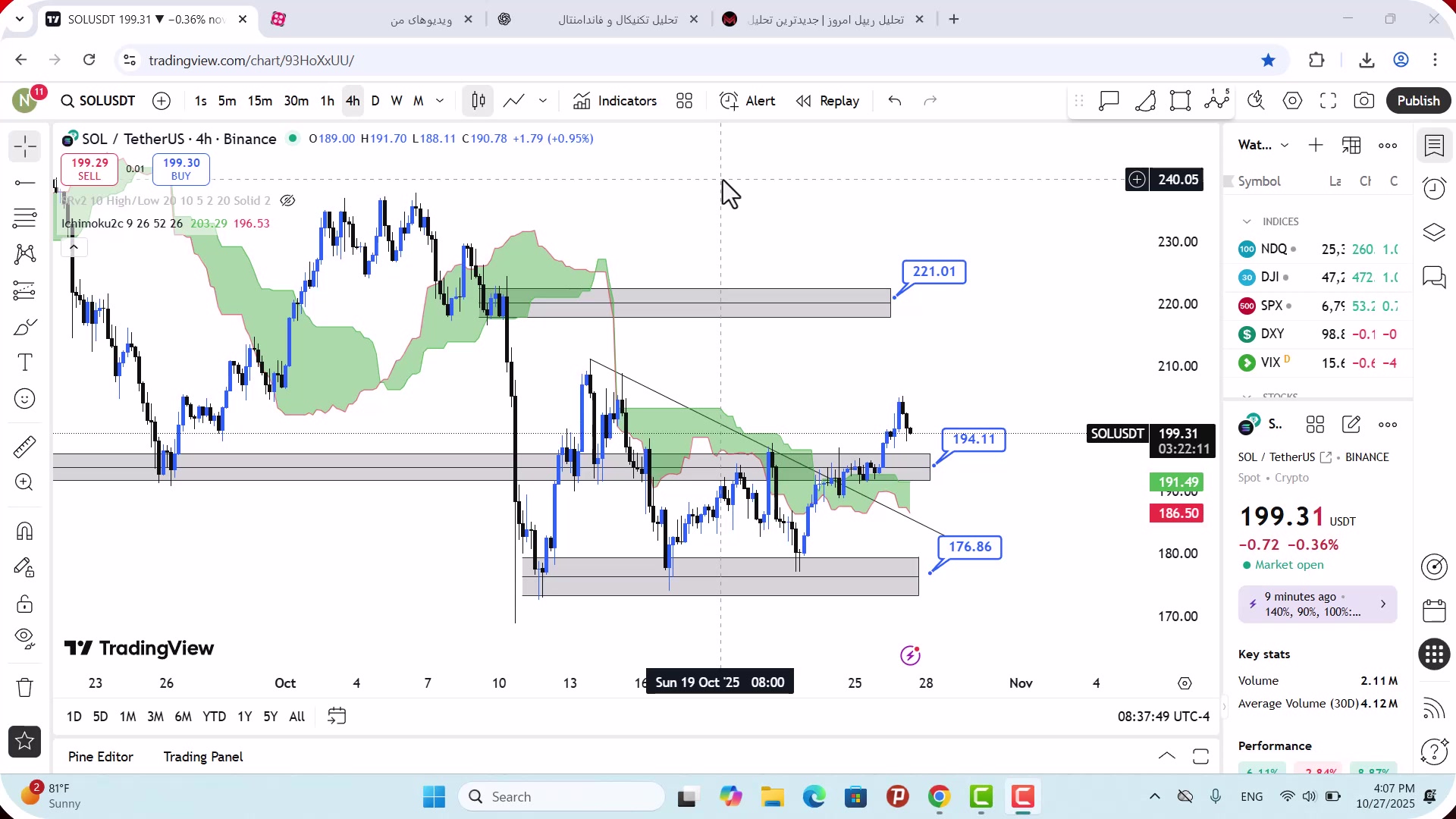Screen dimensions: 1456x819
Task: Set chart range to 1M
Action: tap(127, 717)
